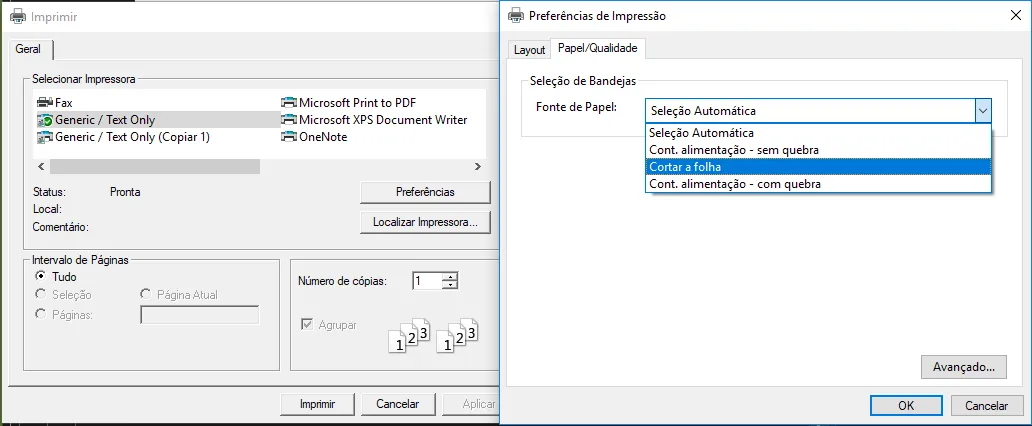The image size is (1032, 426).
Task: Choose Cortar a folha from list
Action: [818, 167]
